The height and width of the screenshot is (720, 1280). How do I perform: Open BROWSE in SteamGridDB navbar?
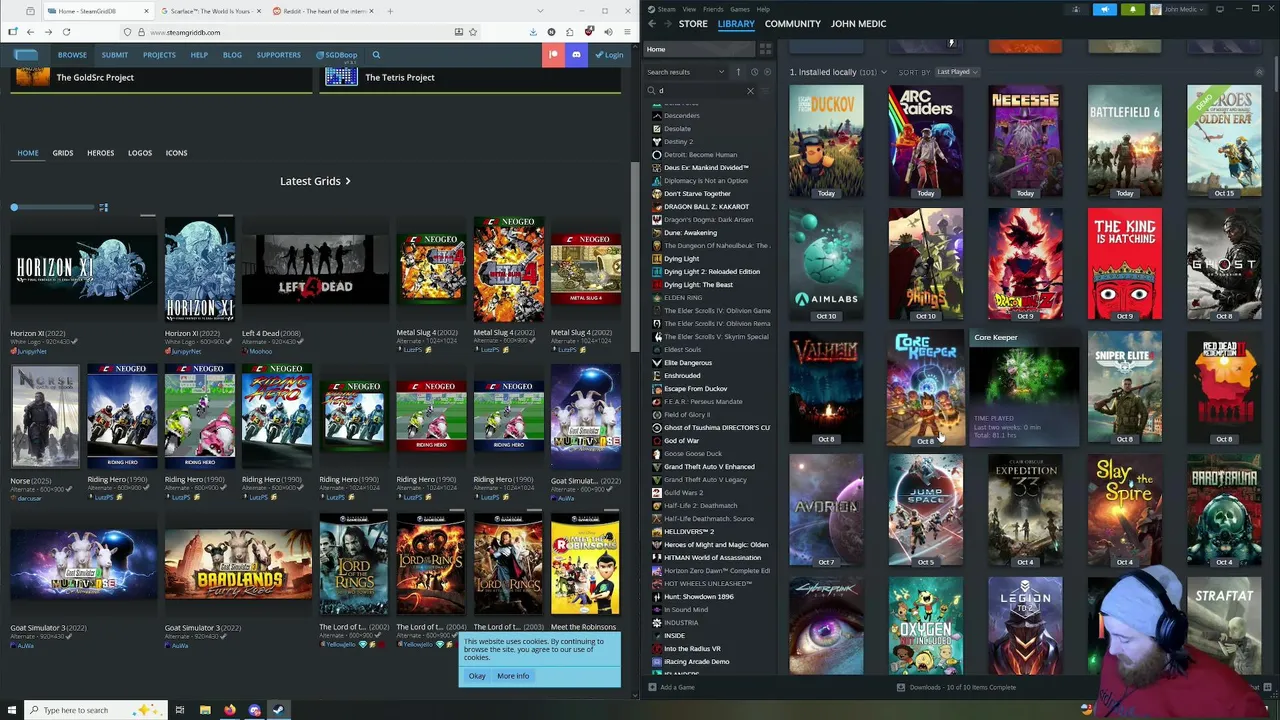coord(72,55)
